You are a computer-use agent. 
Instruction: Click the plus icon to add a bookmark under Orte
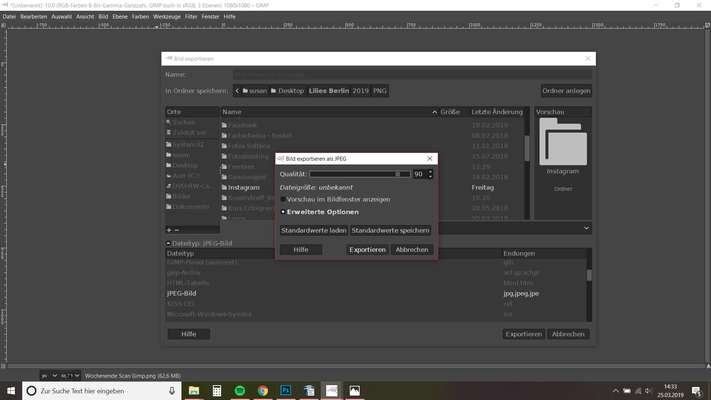tap(169, 230)
